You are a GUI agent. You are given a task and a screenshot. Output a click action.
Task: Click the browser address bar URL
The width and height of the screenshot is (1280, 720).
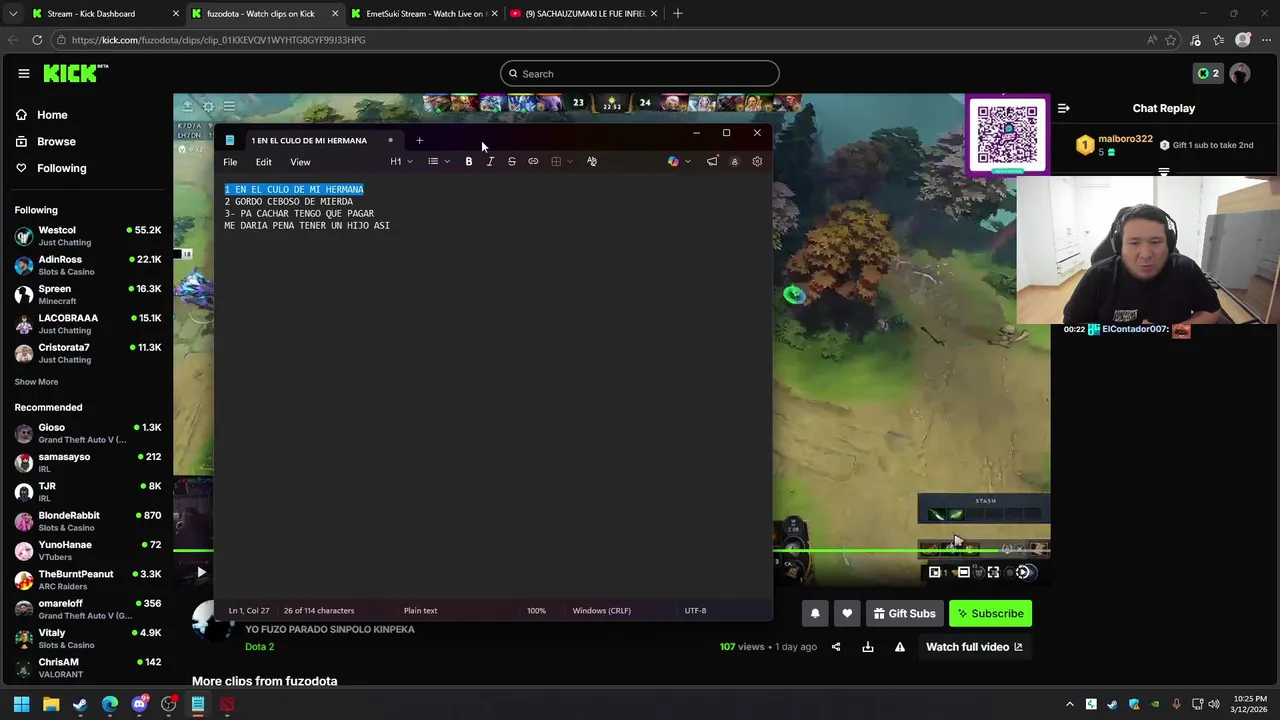(x=218, y=40)
